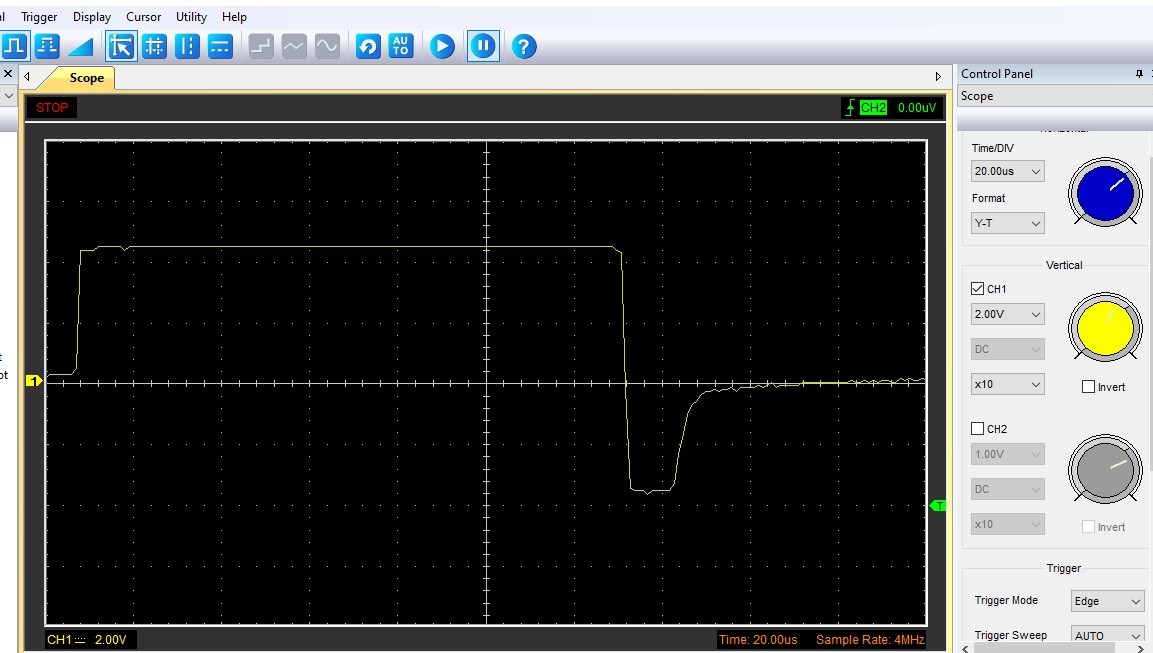The height and width of the screenshot is (653, 1153).
Task: Expand the CH1 2.00V volts dropdown
Action: point(1007,314)
